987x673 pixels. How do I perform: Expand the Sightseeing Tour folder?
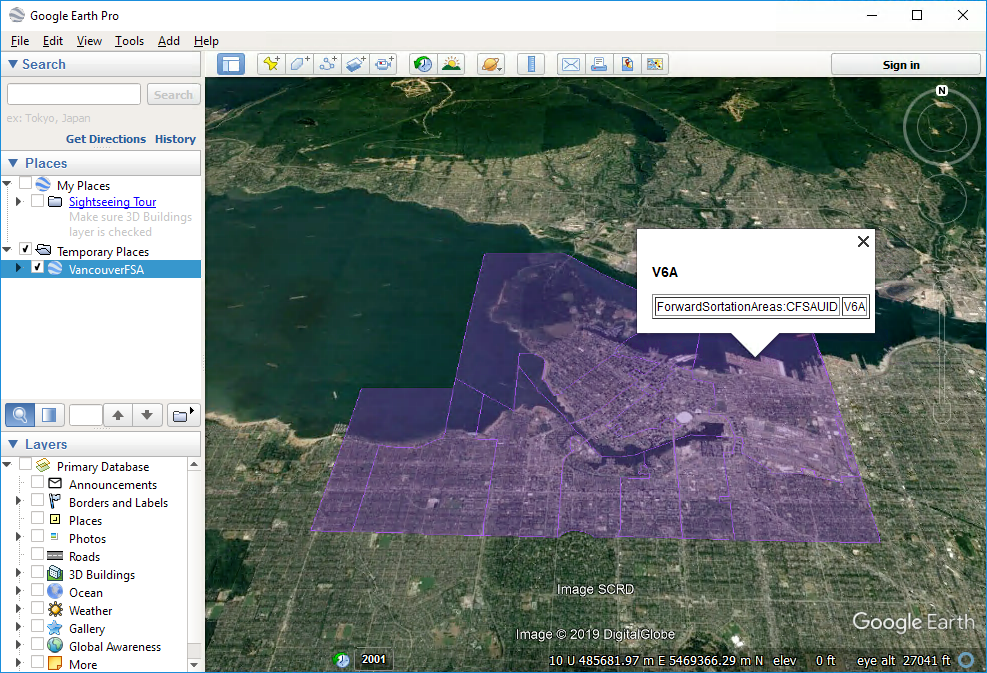[18, 201]
